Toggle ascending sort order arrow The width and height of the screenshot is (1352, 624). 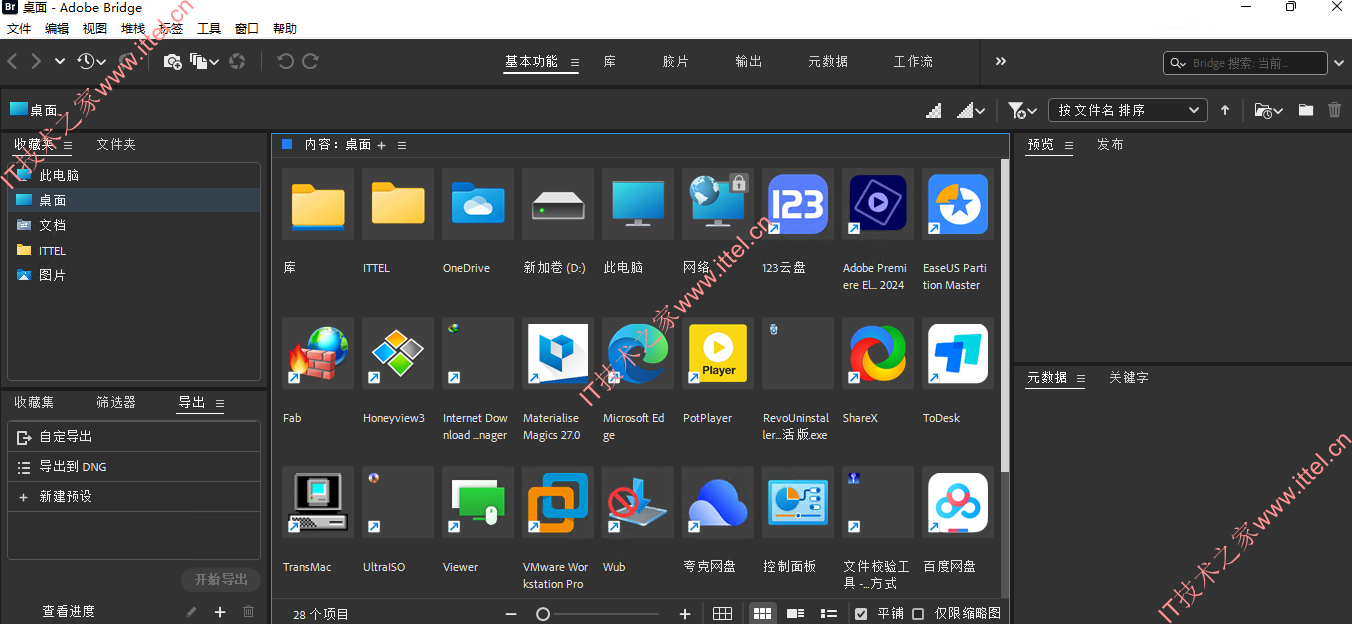point(1225,110)
